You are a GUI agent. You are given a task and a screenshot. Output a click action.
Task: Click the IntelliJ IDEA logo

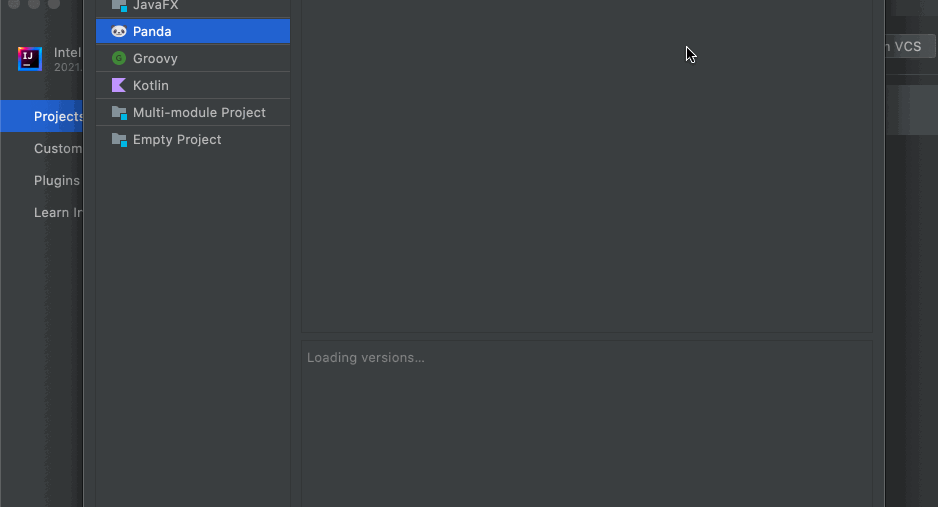[x=29, y=59]
